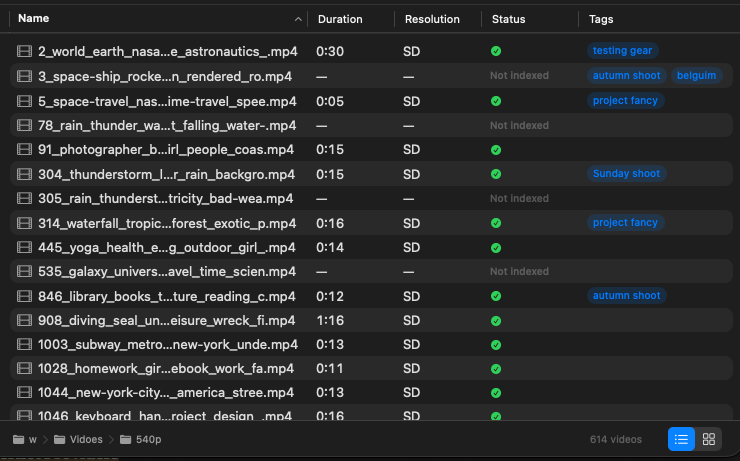The image size is (740, 461).
Task: Click 'autumn shoot' tag on 846_library_books row
Action: click(626, 295)
